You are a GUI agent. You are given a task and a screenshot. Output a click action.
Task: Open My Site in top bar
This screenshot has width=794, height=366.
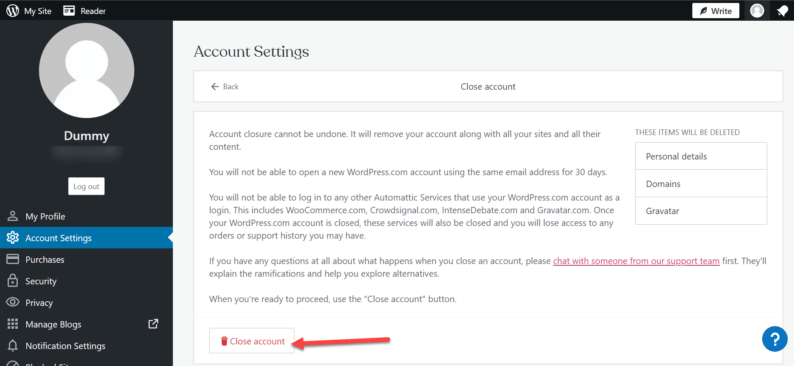point(29,11)
